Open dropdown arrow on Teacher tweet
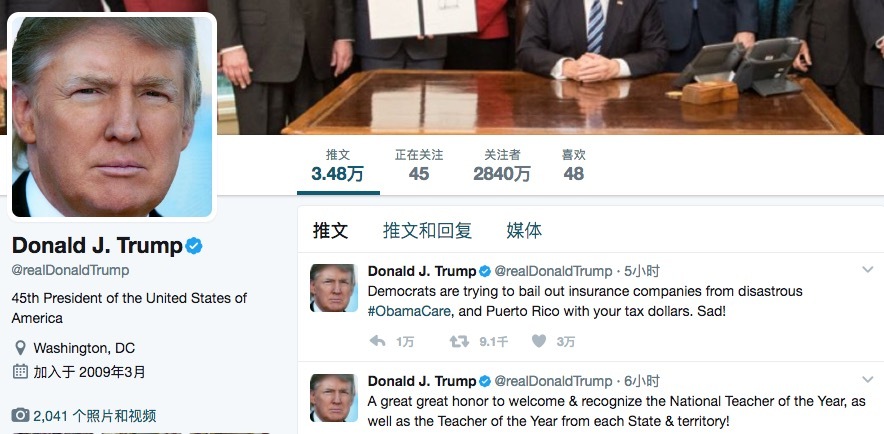This screenshot has height=434, width=884. pos(868,380)
